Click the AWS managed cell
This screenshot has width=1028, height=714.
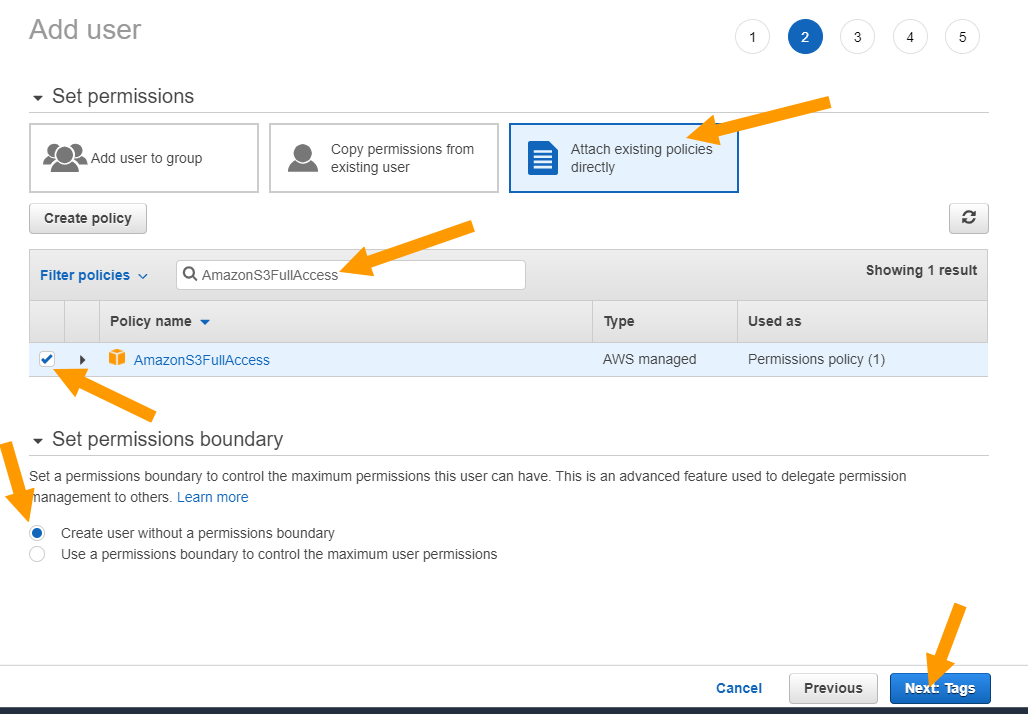[x=649, y=359]
